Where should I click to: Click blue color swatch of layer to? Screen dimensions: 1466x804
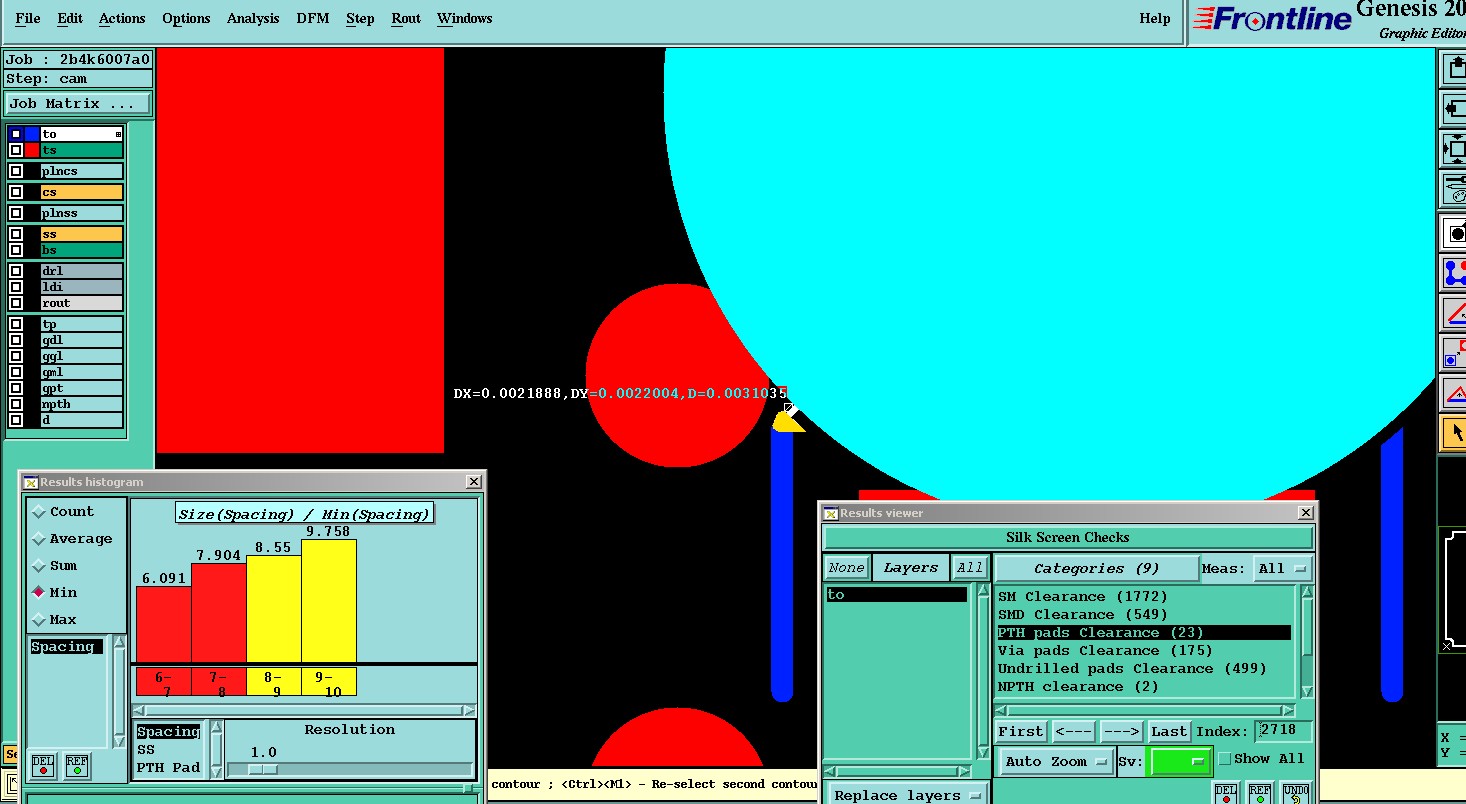[32, 134]
